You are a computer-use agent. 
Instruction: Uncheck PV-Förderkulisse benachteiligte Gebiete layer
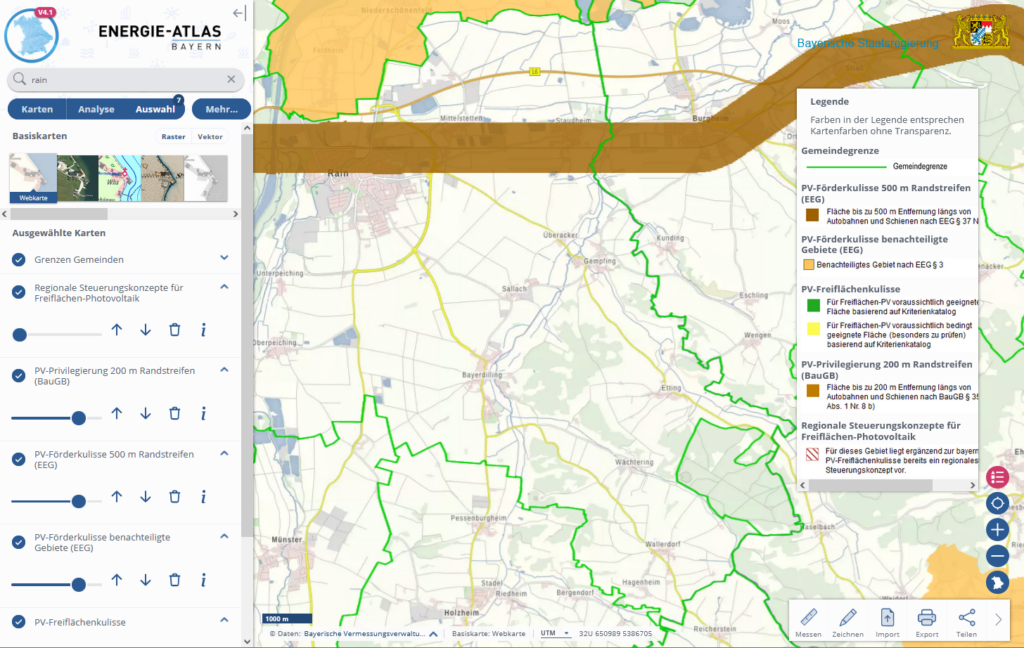coord(18,542)
